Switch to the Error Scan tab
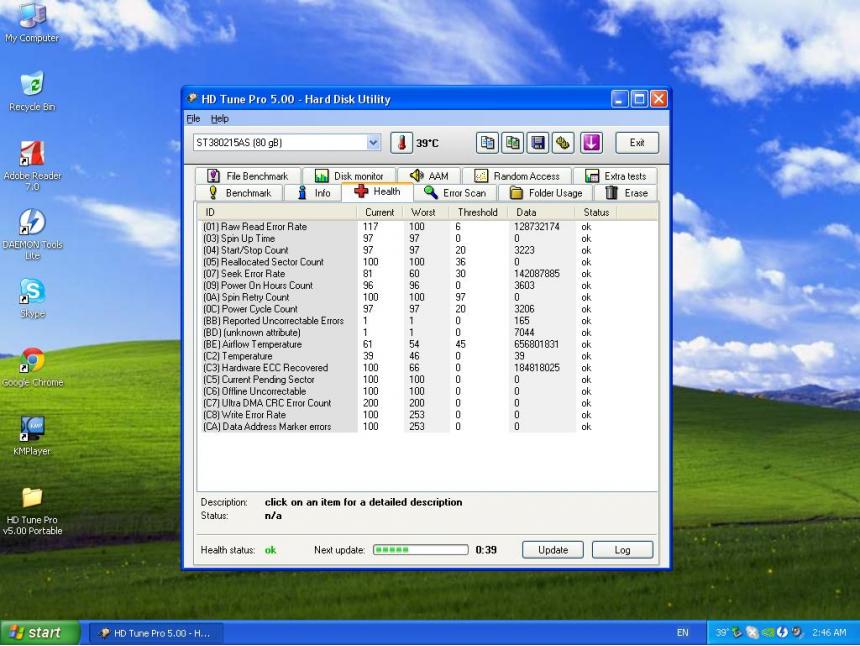The image size is (860, 646). coord(455,193)
